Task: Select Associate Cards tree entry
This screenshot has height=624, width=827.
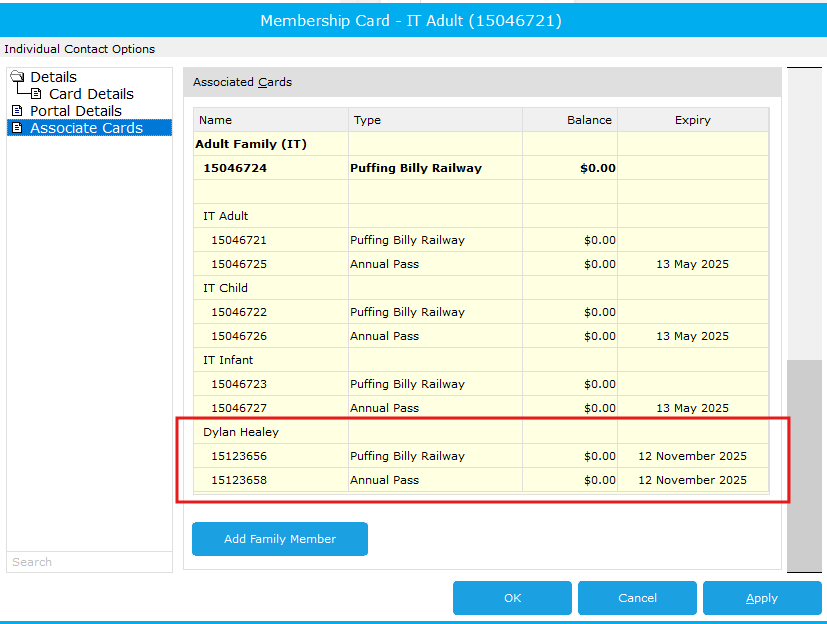Action: pyautogui.click(x=86, y=128)
